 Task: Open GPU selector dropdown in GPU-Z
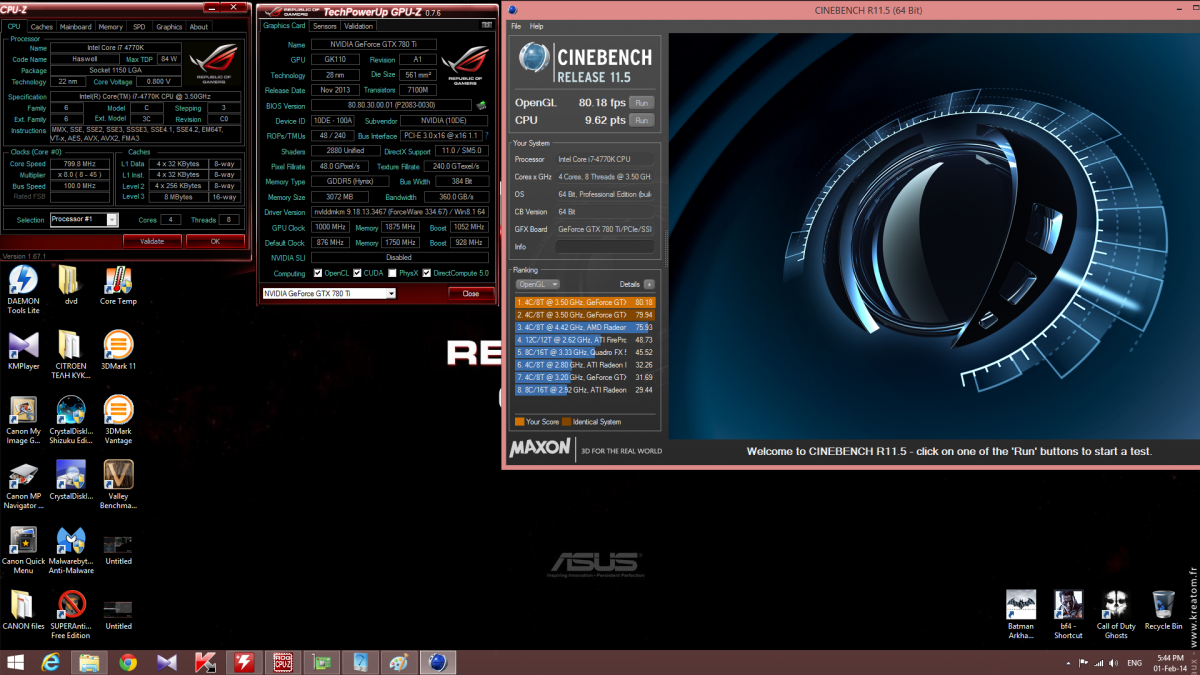pyautogui.click(x=391, y=294)
